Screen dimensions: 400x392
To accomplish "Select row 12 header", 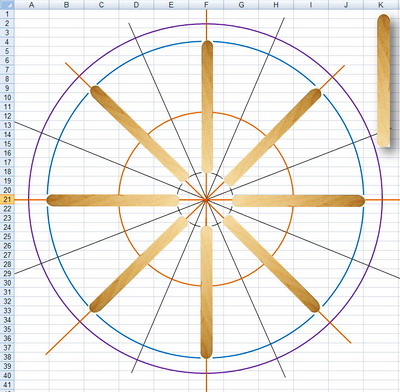I will pyautogui.click(x=7, y=116).
